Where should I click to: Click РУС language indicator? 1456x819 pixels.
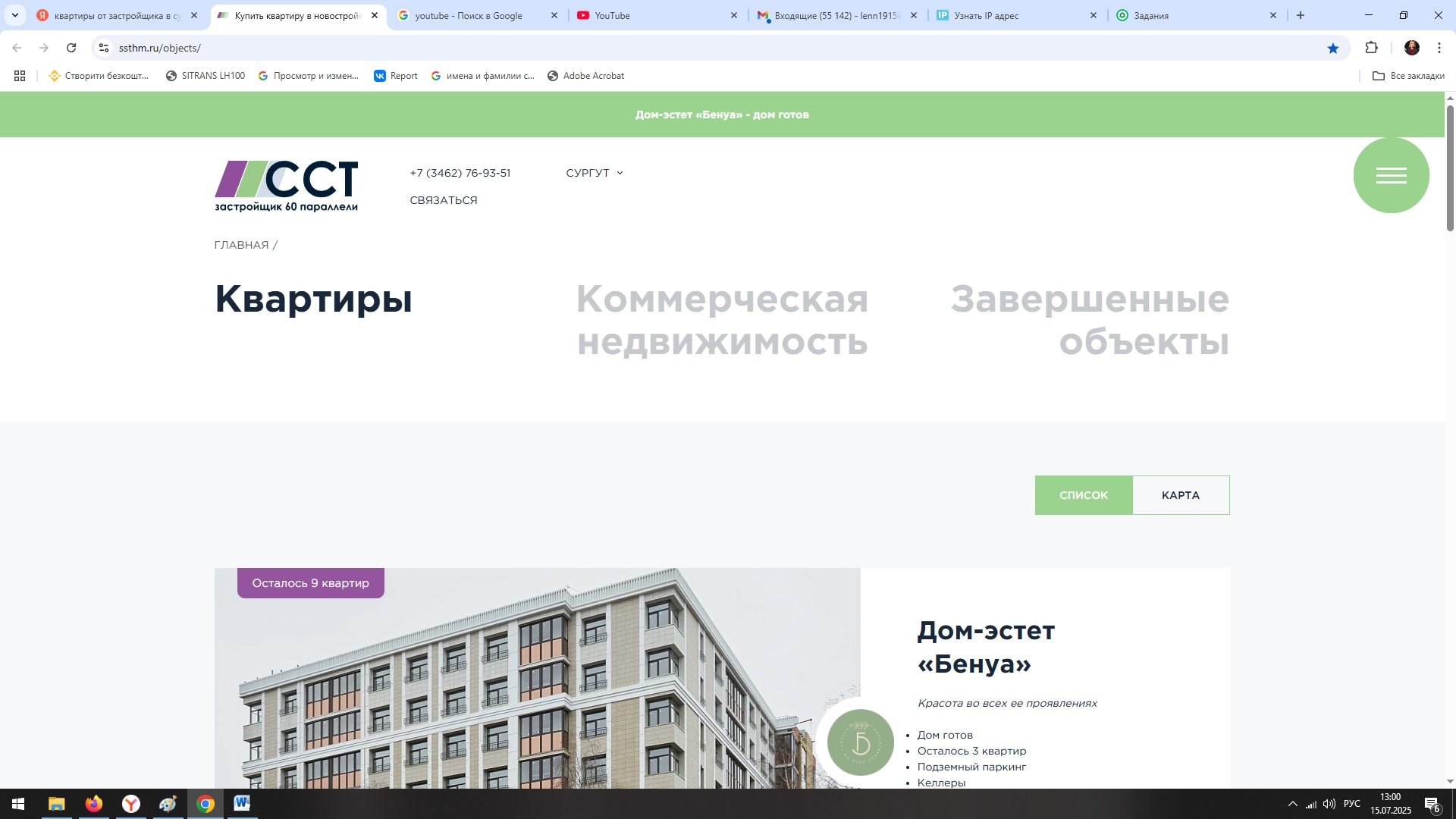point(1351,804)
